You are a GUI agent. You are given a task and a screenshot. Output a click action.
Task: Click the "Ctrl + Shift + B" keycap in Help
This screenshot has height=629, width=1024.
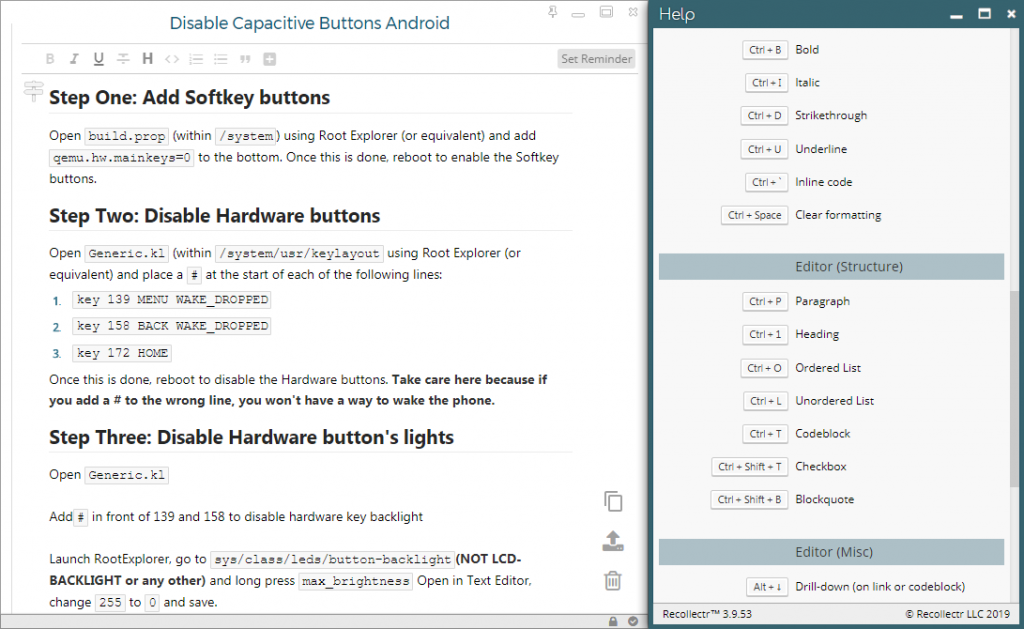[x=749, y=500]
